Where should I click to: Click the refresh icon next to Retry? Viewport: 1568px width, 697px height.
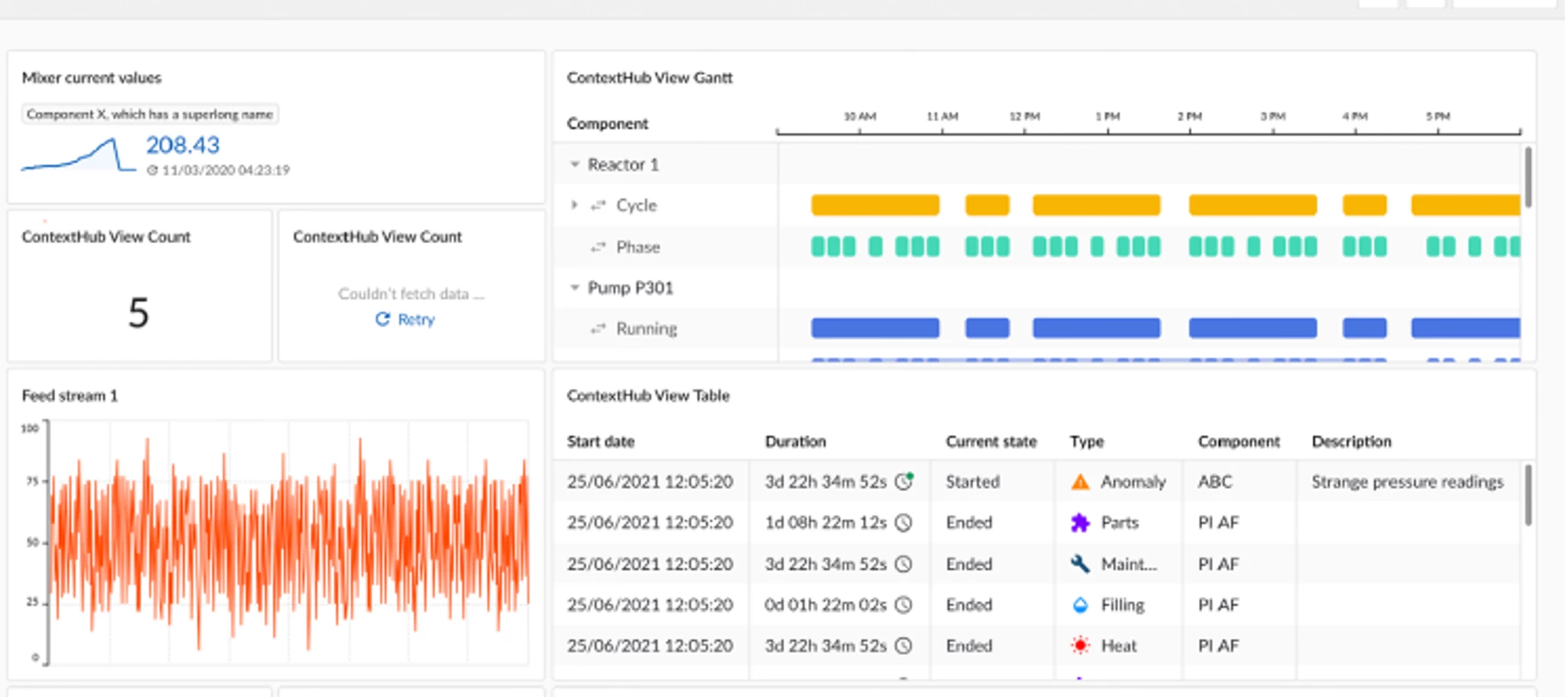[383, 319]
